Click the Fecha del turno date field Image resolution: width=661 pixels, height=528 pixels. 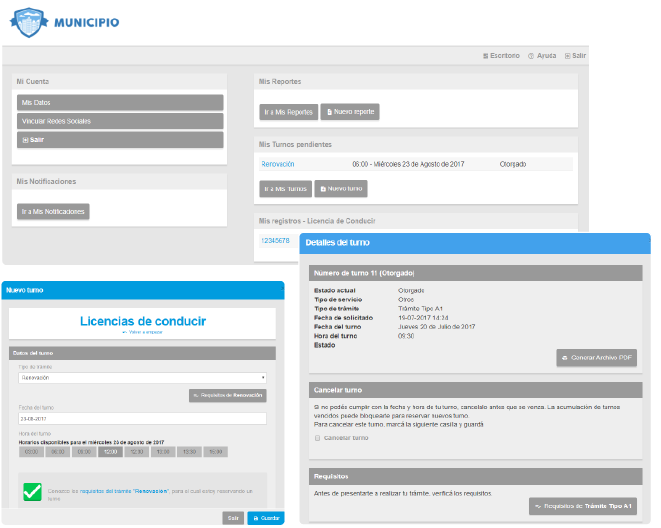point(141,418)
